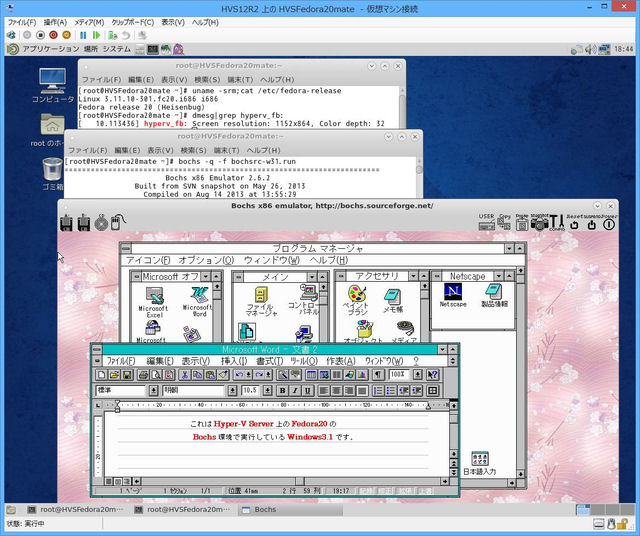The height and width of the screenshot is (536, 640).
Task: Toggle left alignment in Word formatting bar
Action: click(x=324, y=391)
